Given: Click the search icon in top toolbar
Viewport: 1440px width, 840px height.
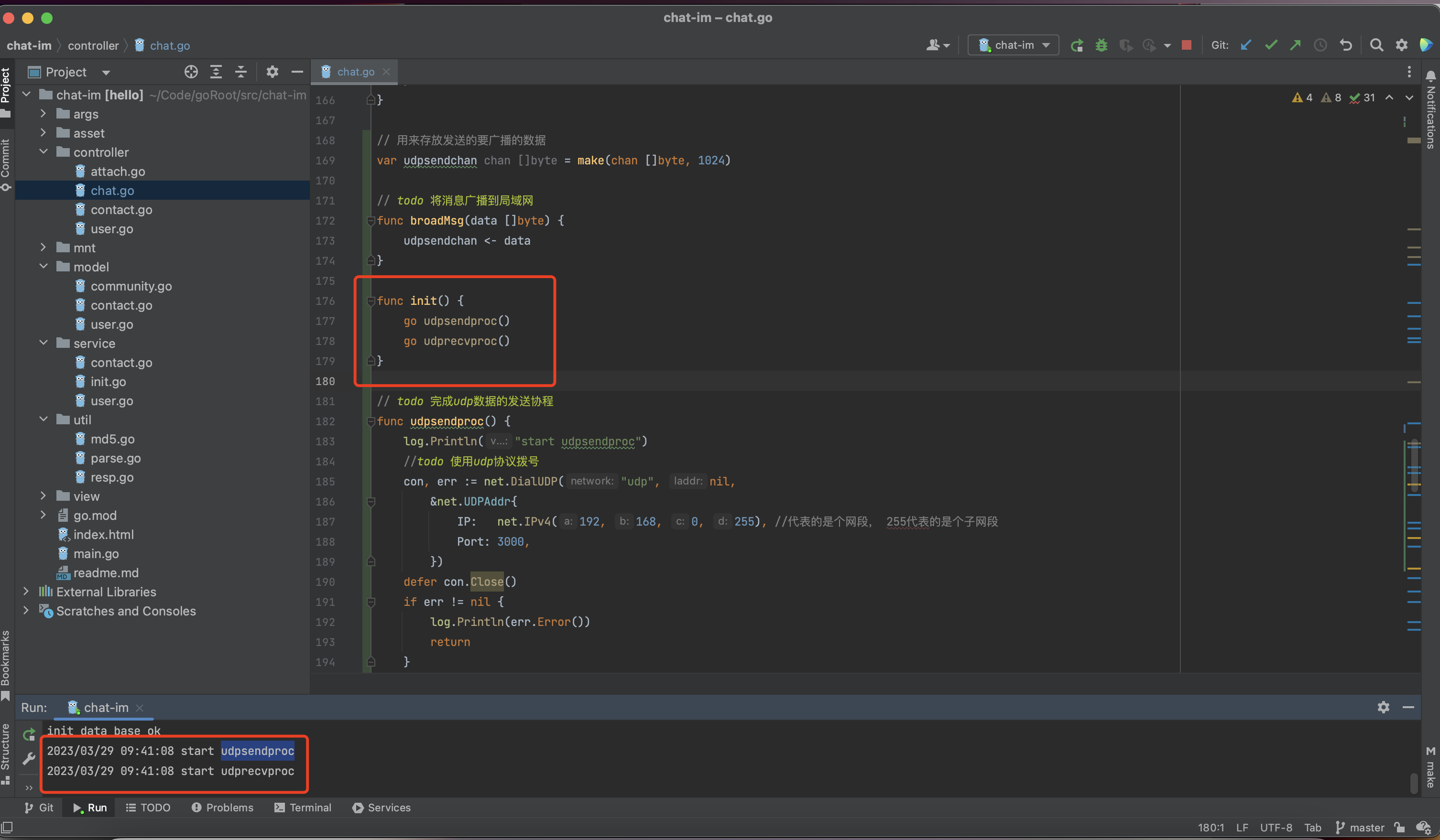Looking at the screenshot, I should tap(1378, 45).
